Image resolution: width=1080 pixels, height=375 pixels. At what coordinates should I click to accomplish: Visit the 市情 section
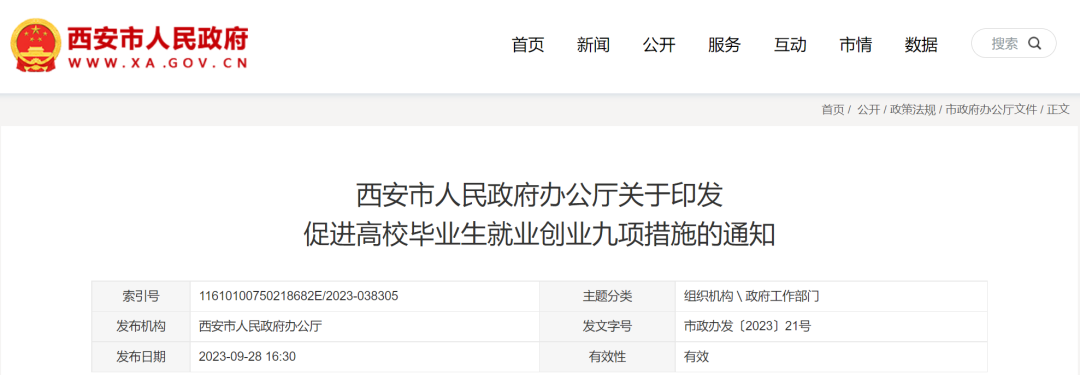tap(855, 45)
